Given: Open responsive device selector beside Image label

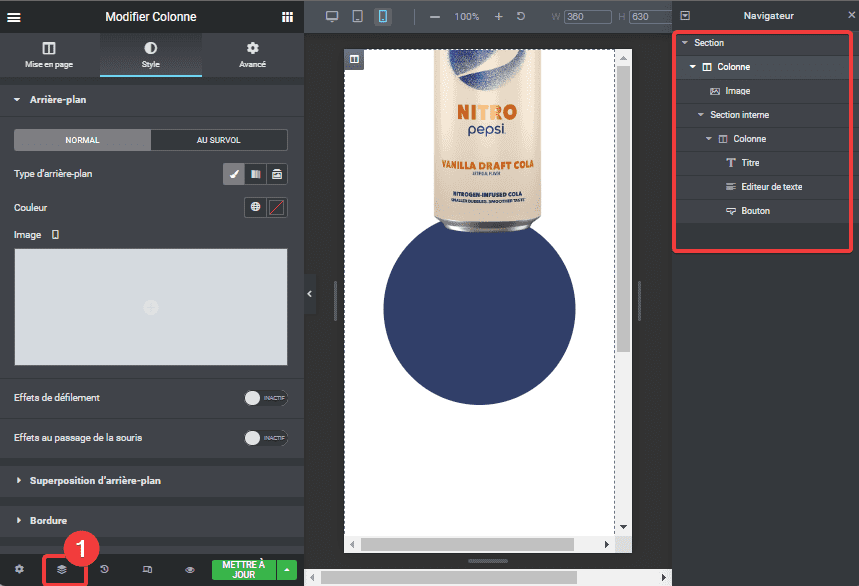Looking at the screenshot, I should click(x=55, y=234).
